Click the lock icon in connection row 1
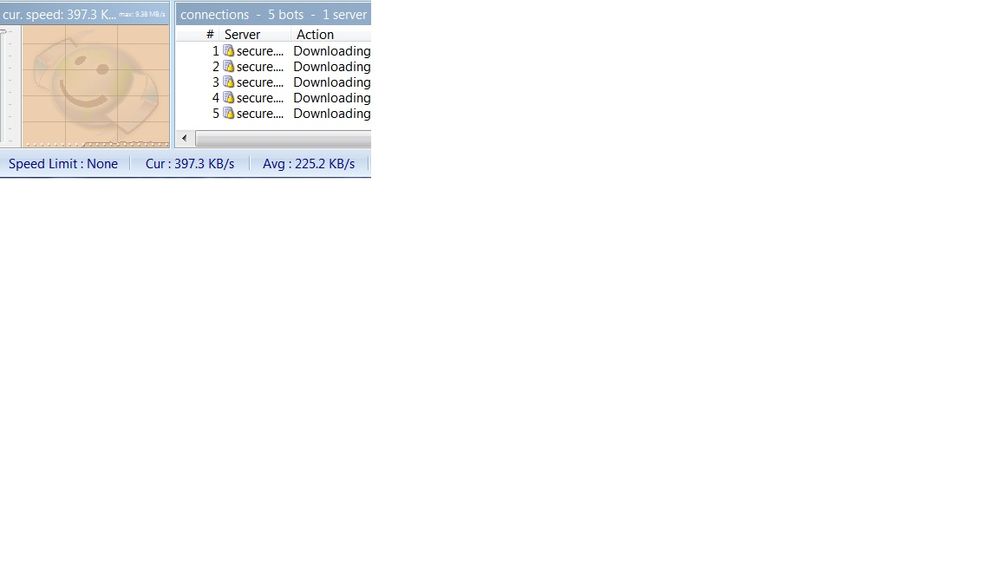The width and height of the screenshot is (999, 562). point(229,51)
